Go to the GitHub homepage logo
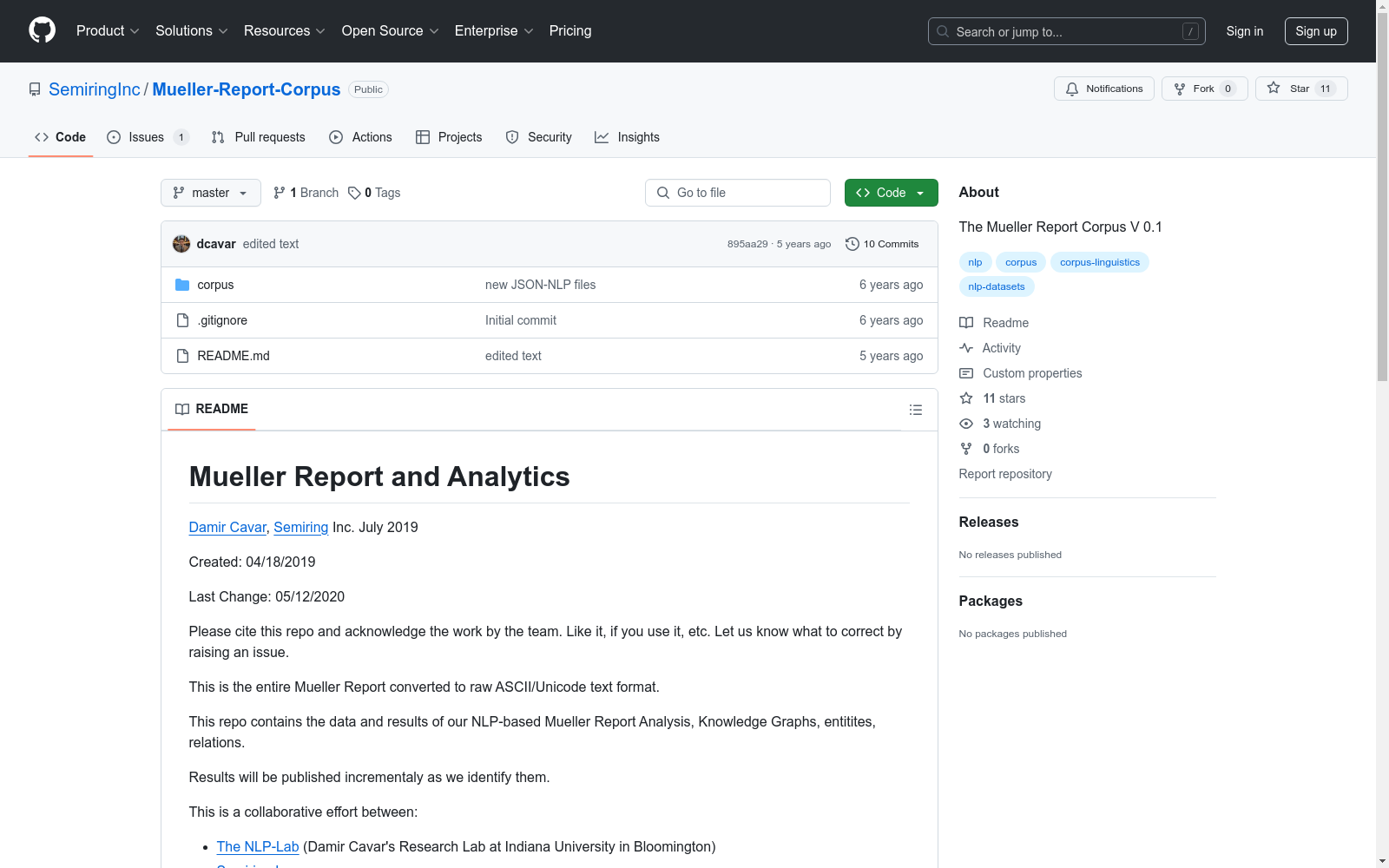The height and width of the screenshot is (868, 1389). point(42,30)
